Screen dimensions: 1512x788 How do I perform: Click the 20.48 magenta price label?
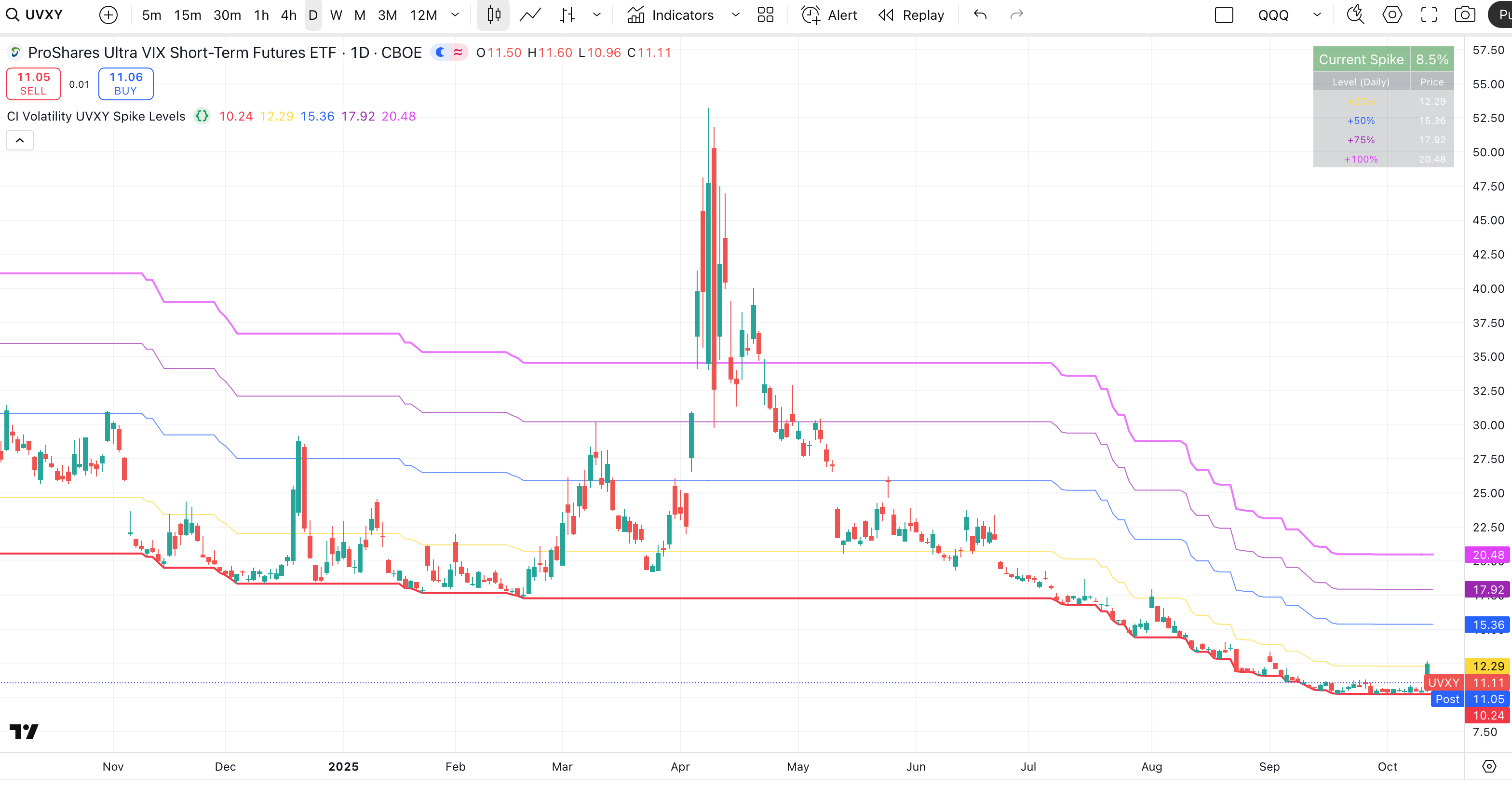point(1487,555)
